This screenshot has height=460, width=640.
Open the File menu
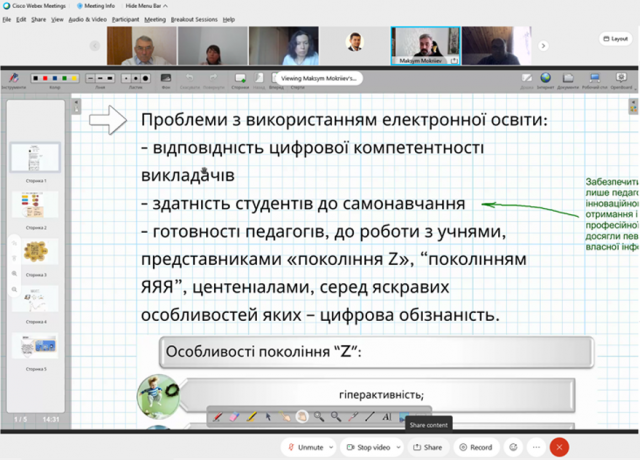[7, 19]
